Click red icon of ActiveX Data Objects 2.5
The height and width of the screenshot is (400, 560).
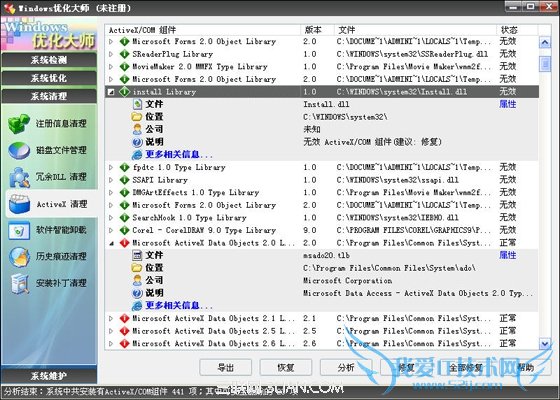click(124, 331)
